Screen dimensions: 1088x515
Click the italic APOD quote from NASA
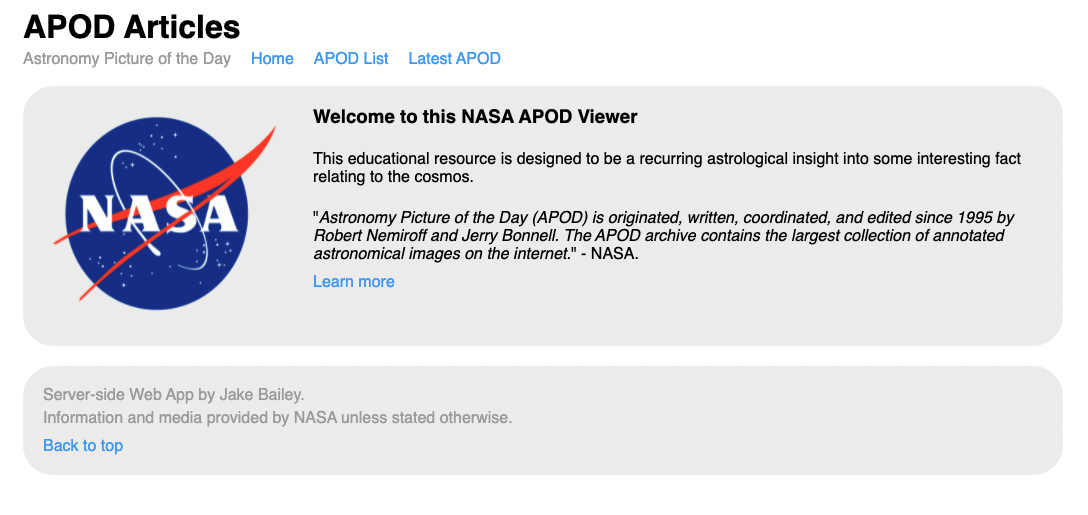[x=663, y=236]
